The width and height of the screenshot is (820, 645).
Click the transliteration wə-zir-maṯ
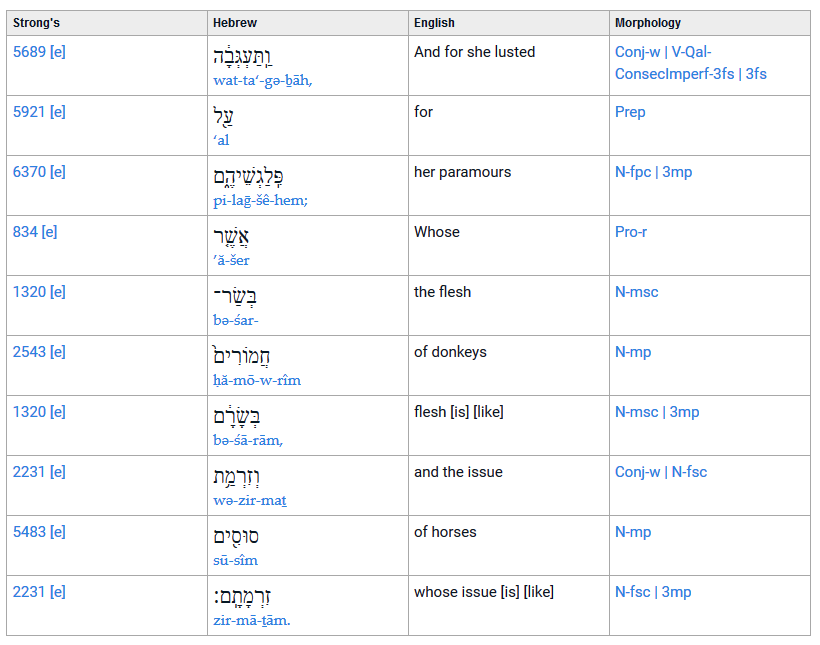[x=249, y=501]
